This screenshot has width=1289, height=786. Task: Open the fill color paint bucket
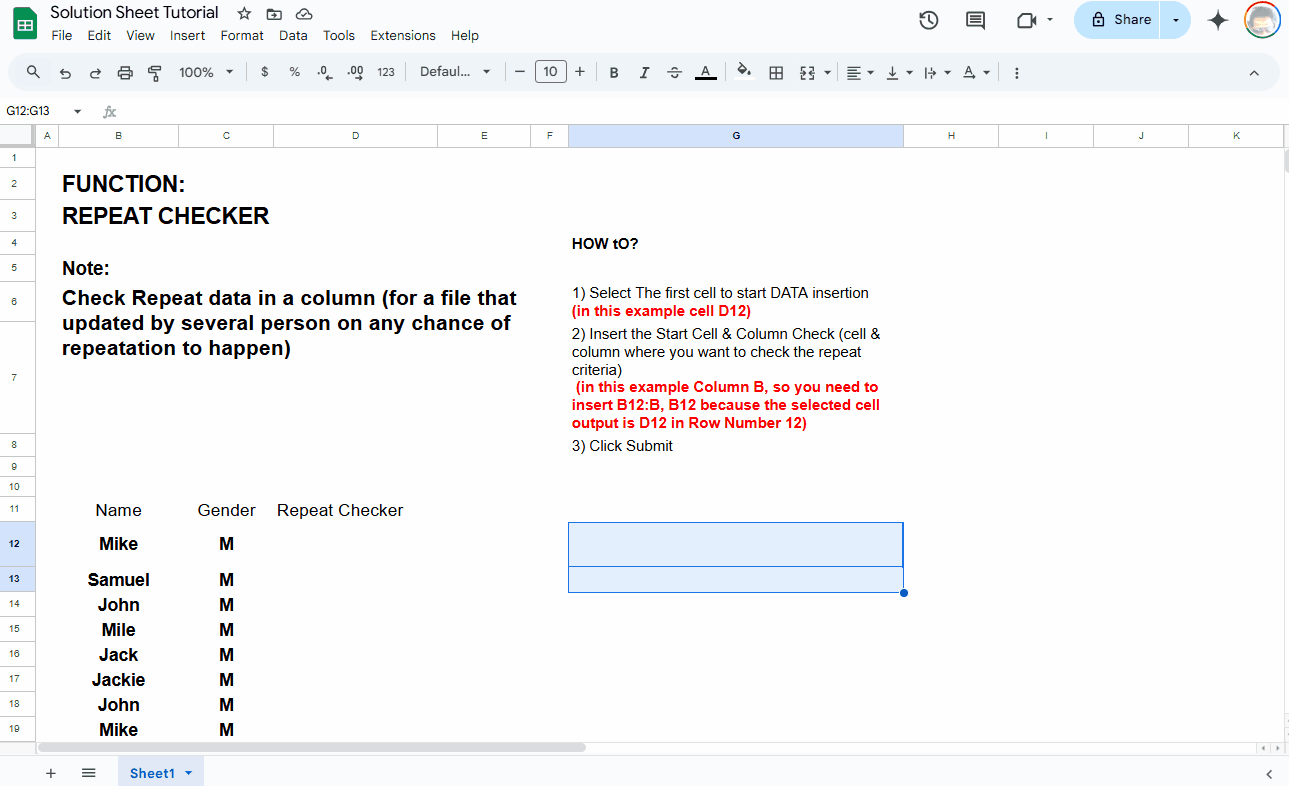click(x=743, y=72)
